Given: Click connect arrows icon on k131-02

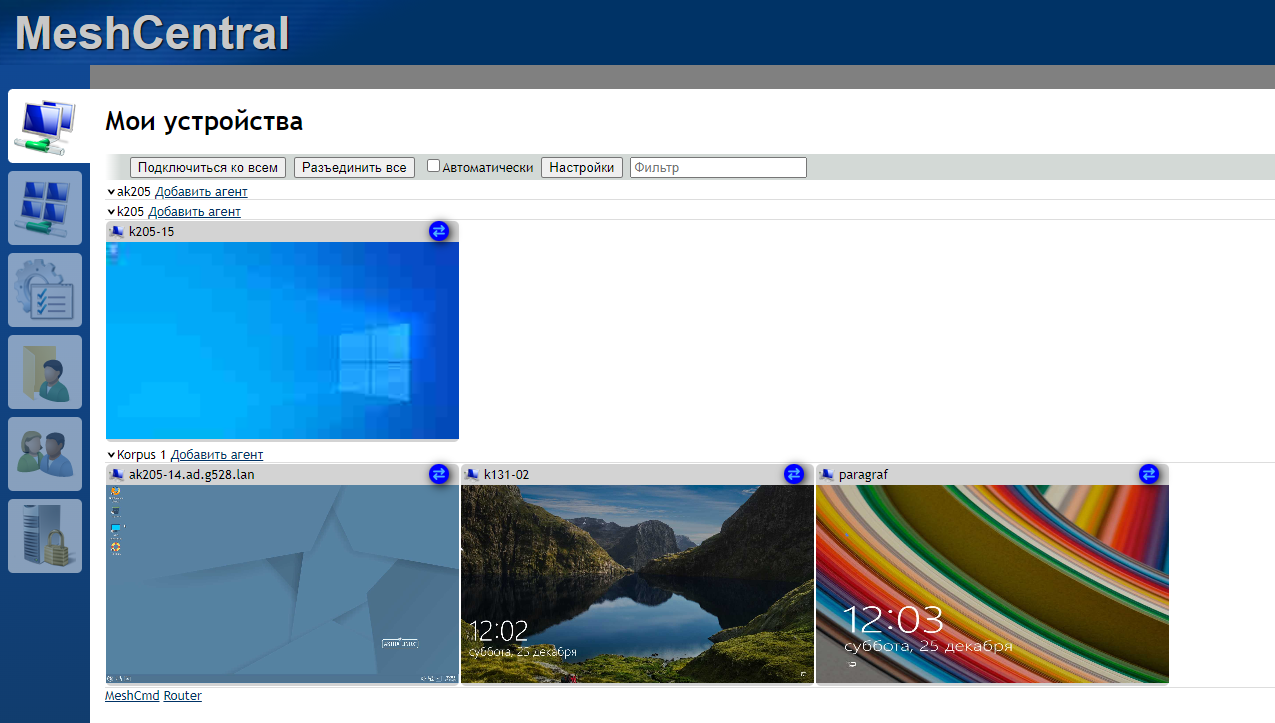Looking at the screenshot, I should [x=794, y=474].
